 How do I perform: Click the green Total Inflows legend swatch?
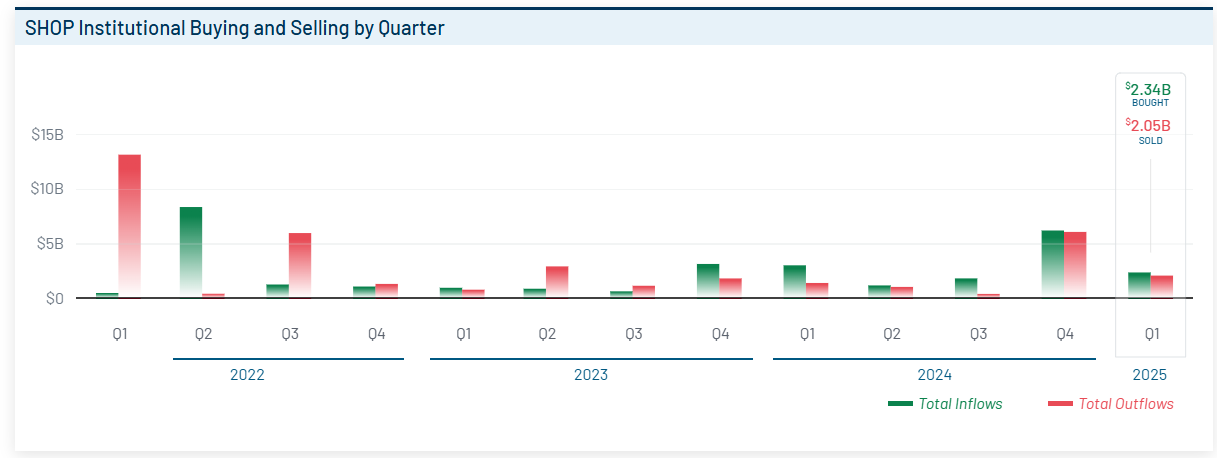point(900,404)
